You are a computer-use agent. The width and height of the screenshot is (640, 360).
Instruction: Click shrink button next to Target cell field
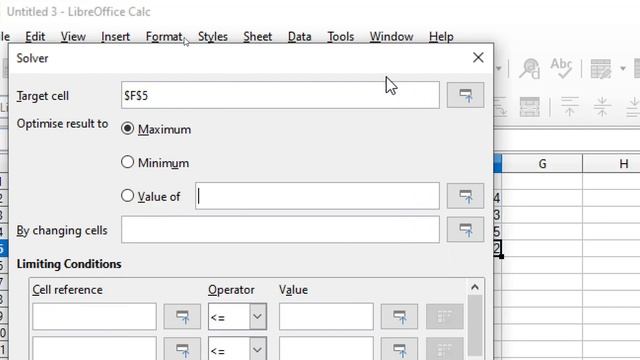465,95
